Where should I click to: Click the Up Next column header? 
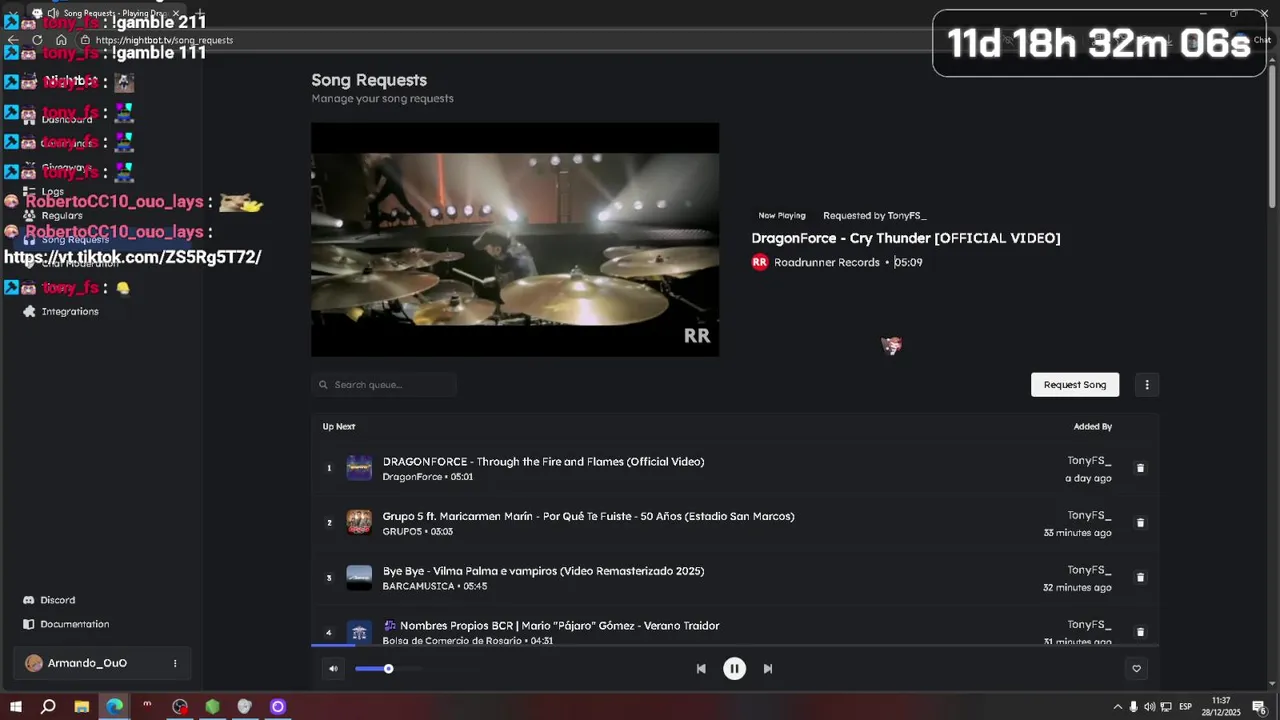click(339, 426)
